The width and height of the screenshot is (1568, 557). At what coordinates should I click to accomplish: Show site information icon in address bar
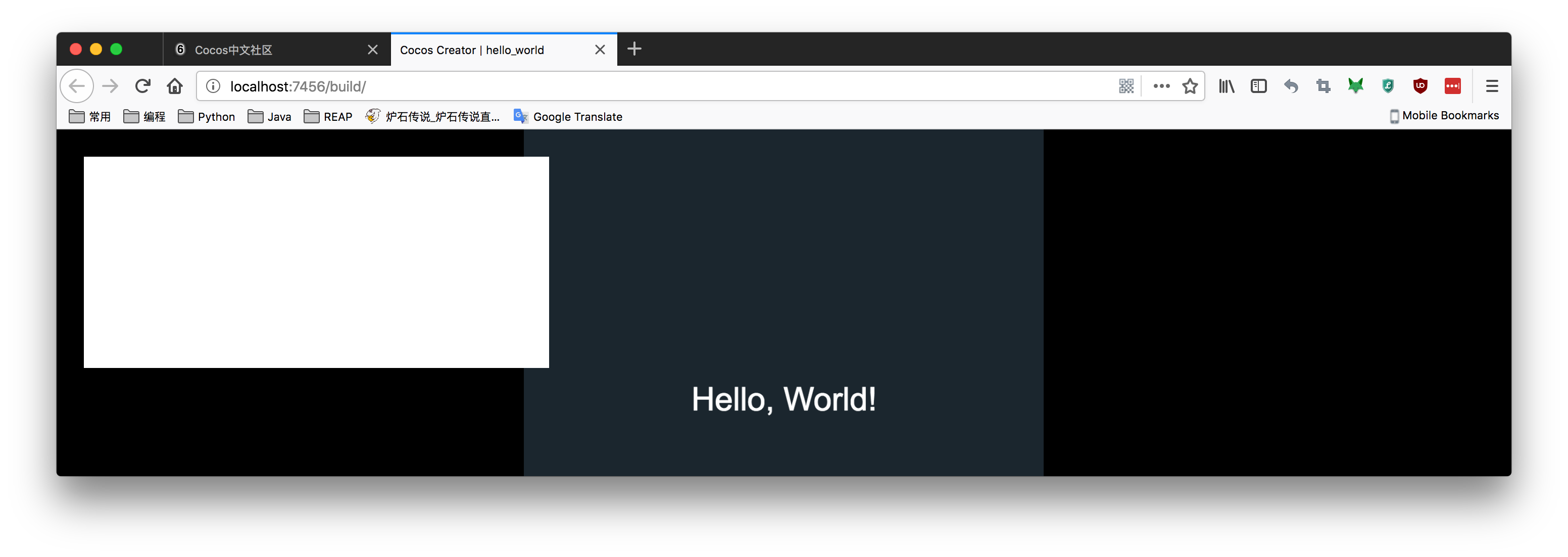click(213, 86)
